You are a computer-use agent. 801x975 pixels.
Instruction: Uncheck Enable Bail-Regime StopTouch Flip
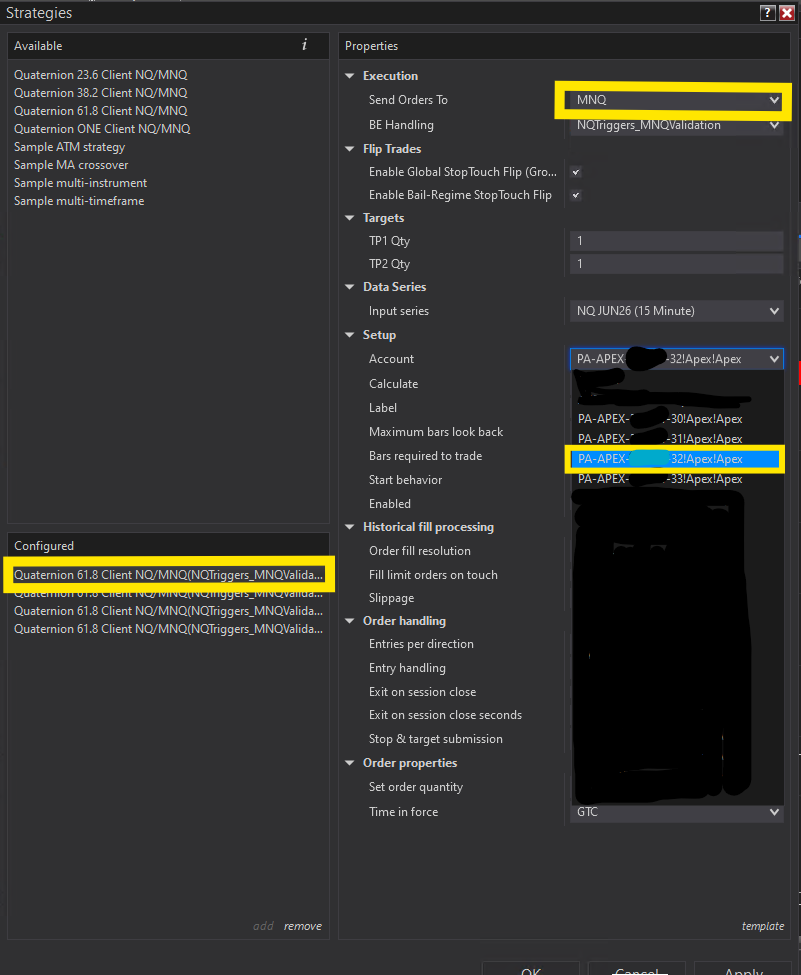tap(576, 195)
